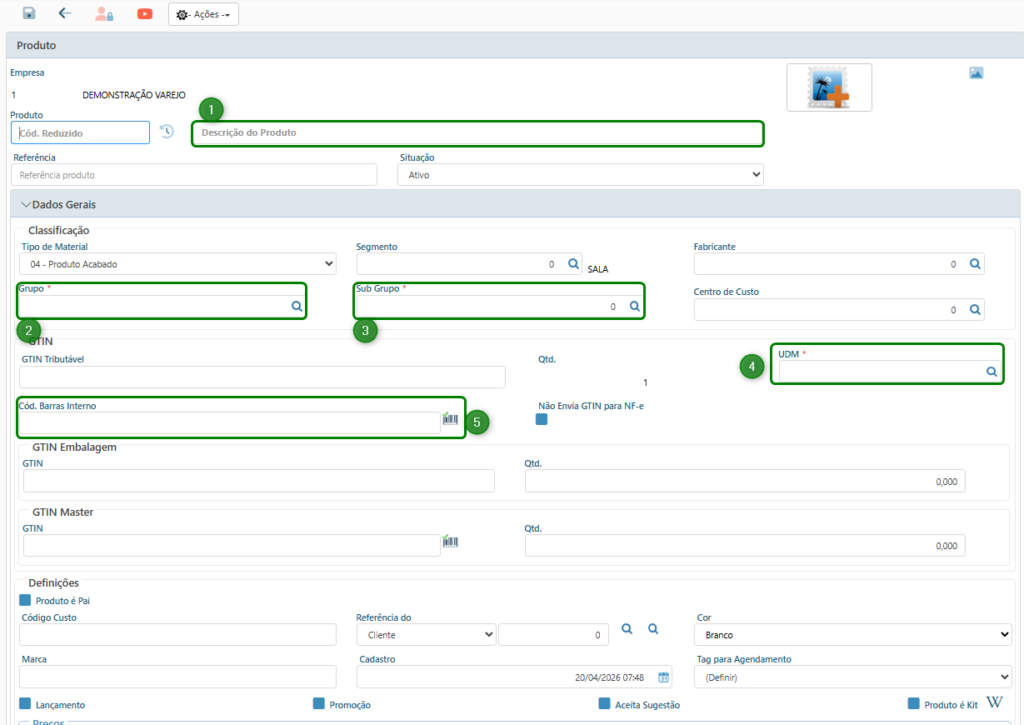Image resolution: width=1024 pixels, height=725 pixels.
Task: Search Grupo using the magnifier icon
Action: [x=297, y=307]
